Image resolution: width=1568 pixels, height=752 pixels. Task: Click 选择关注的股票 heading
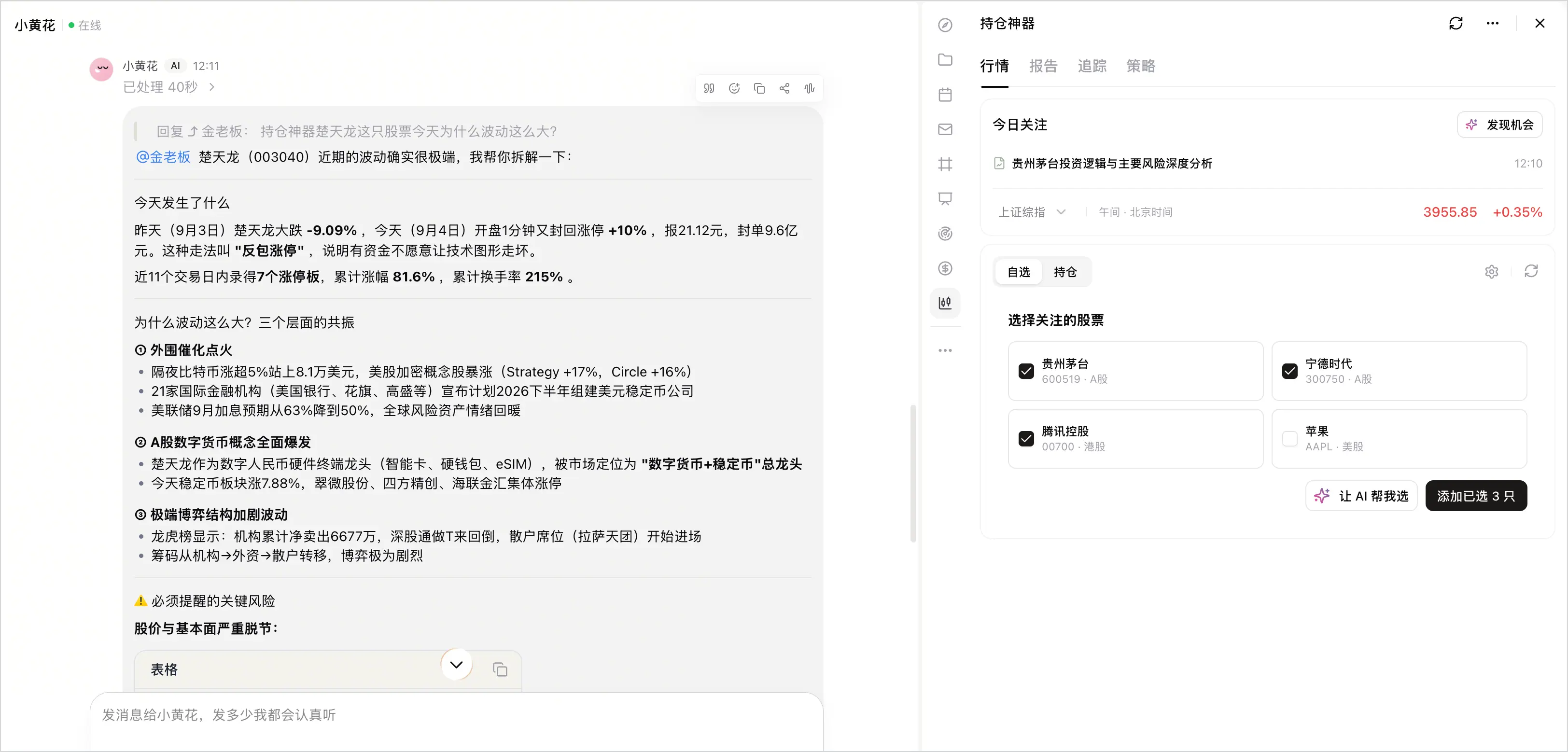click(1055, 320)
